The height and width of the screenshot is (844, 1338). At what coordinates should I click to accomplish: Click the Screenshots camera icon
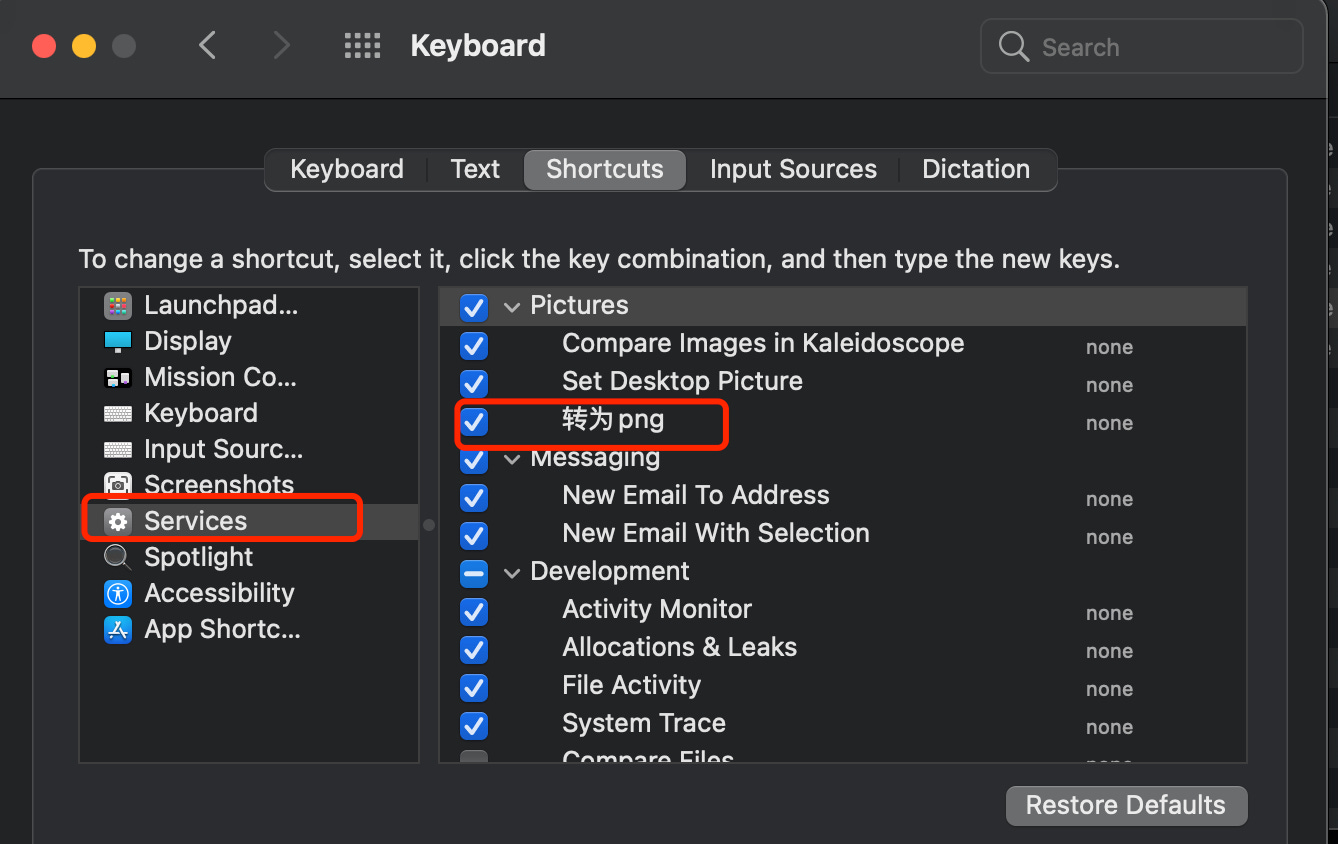(118, 486)
